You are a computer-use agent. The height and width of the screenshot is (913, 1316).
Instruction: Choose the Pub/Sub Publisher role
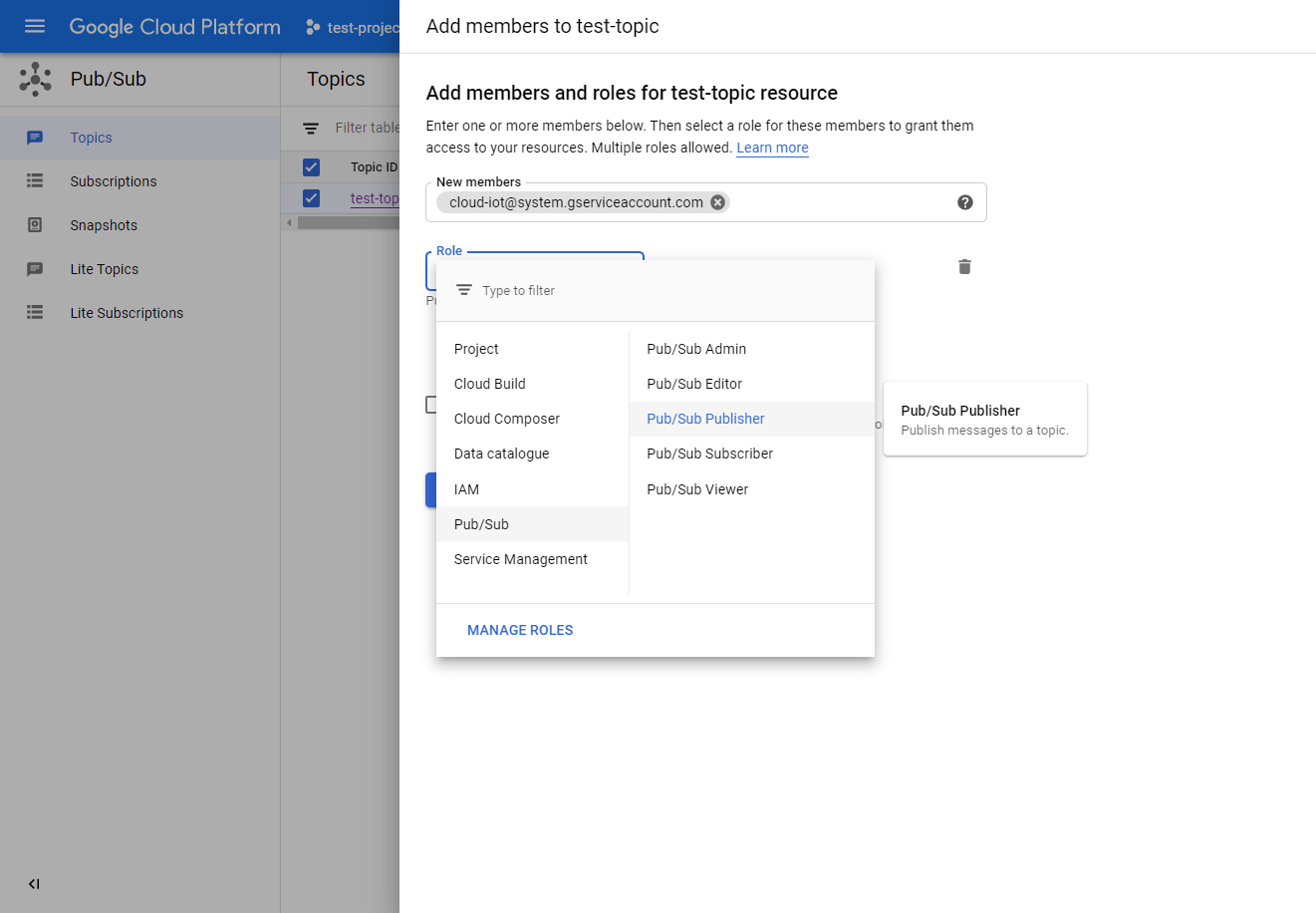click(752, 419)
